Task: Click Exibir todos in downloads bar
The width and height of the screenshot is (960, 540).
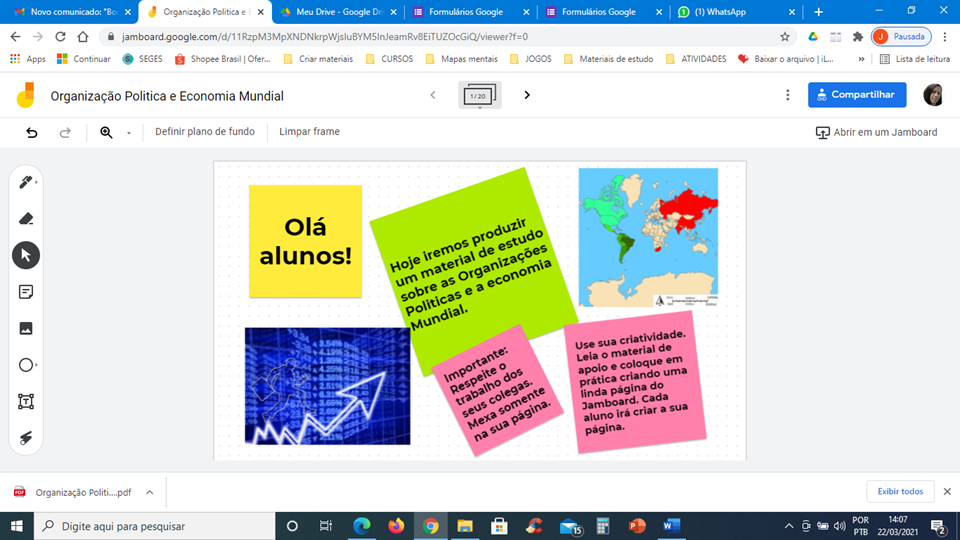Action: pyautogui.click(x=900, y=491)
